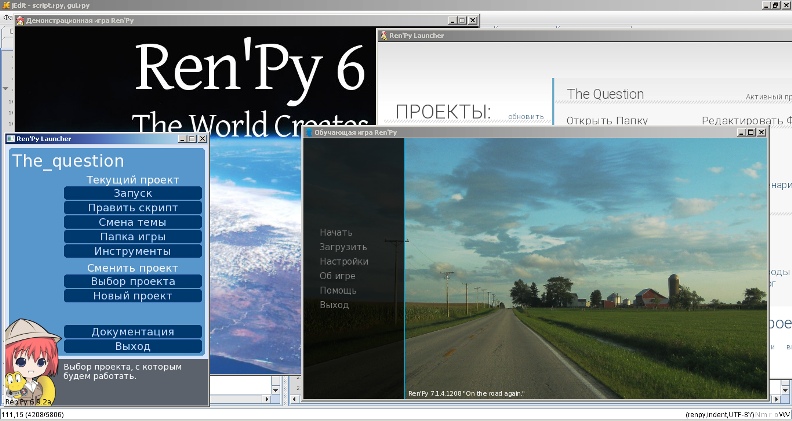The image size is (792, 421).
Task: Open Править скрипт in Ren'Py Launcher
Action: tap(133, 208)
